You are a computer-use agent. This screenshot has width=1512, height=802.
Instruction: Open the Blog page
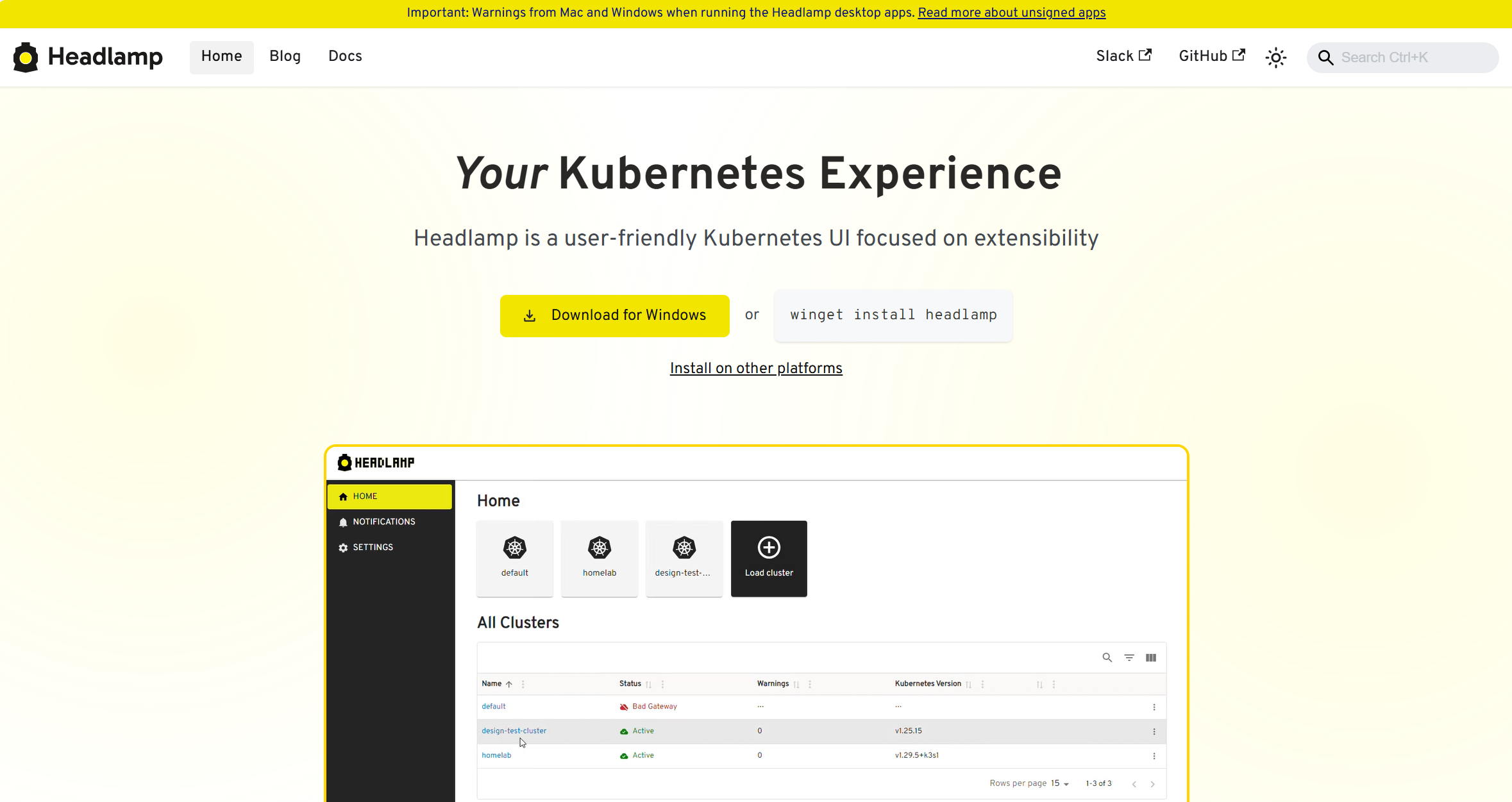(285, 56)
